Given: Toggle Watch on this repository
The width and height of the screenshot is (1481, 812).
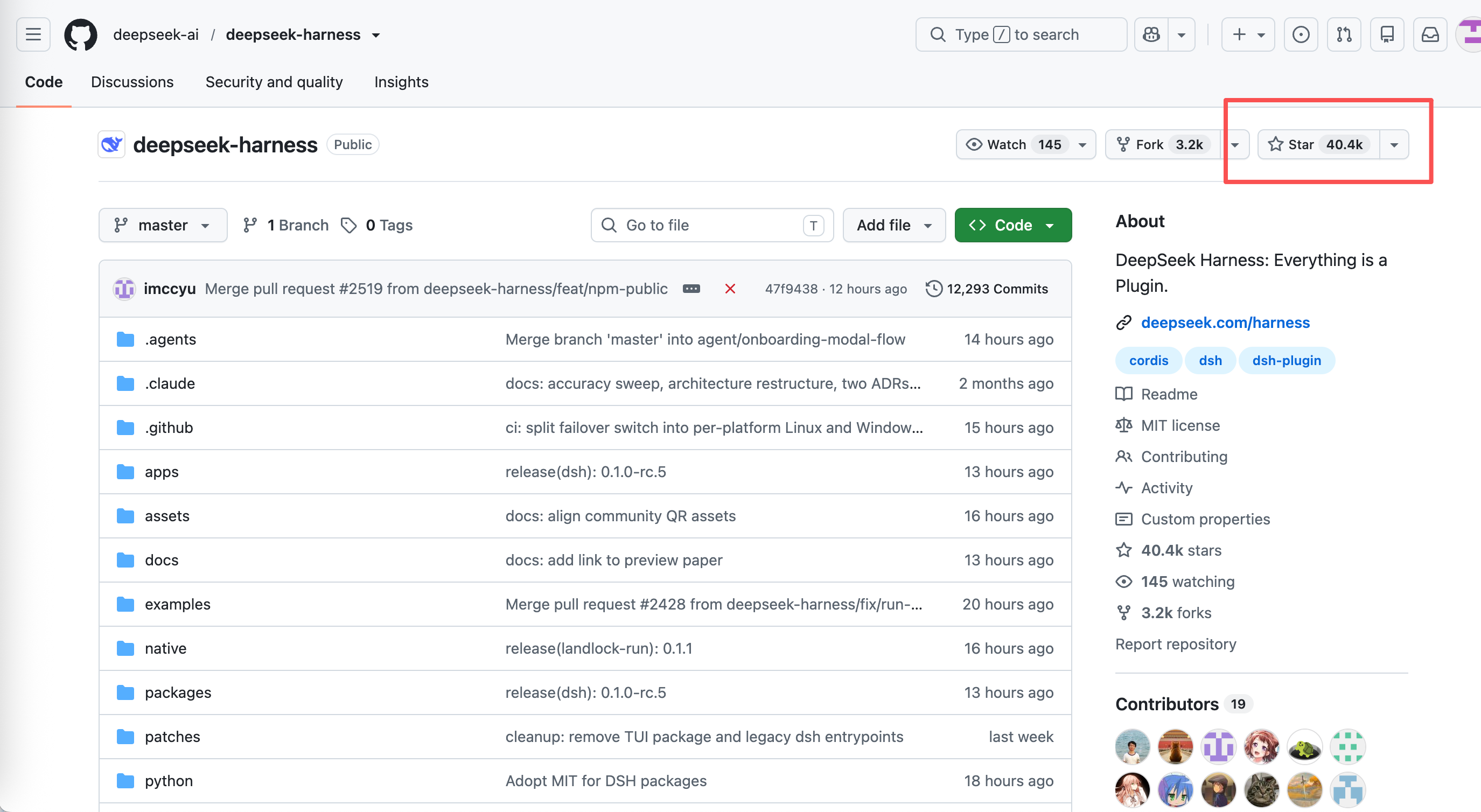Looking at the screenshot, I should tap(1015, 144).
